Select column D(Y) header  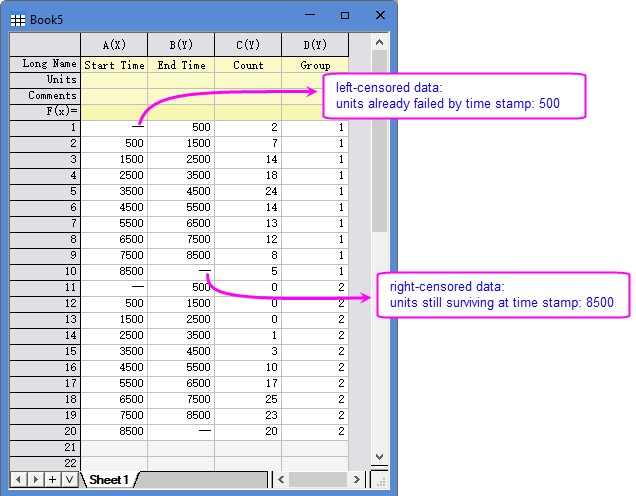tap(315, 45)
